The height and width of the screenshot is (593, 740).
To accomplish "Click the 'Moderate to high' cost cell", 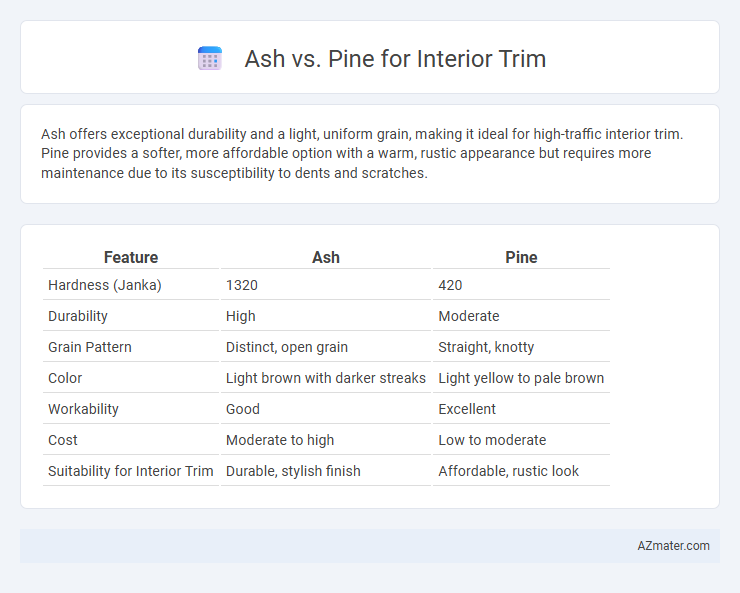I will pyautogui.click(x=280, y=440).
